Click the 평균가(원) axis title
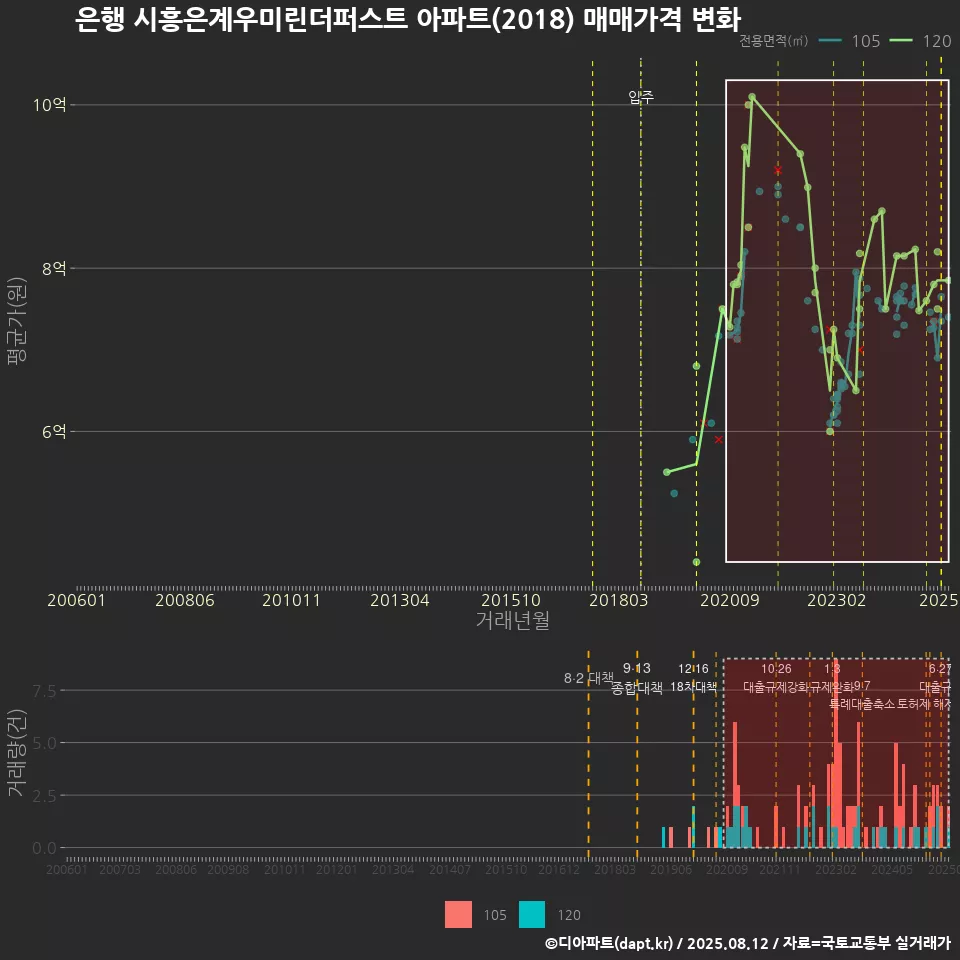This screenshot has width=960, height=960. tap(17, 320)
